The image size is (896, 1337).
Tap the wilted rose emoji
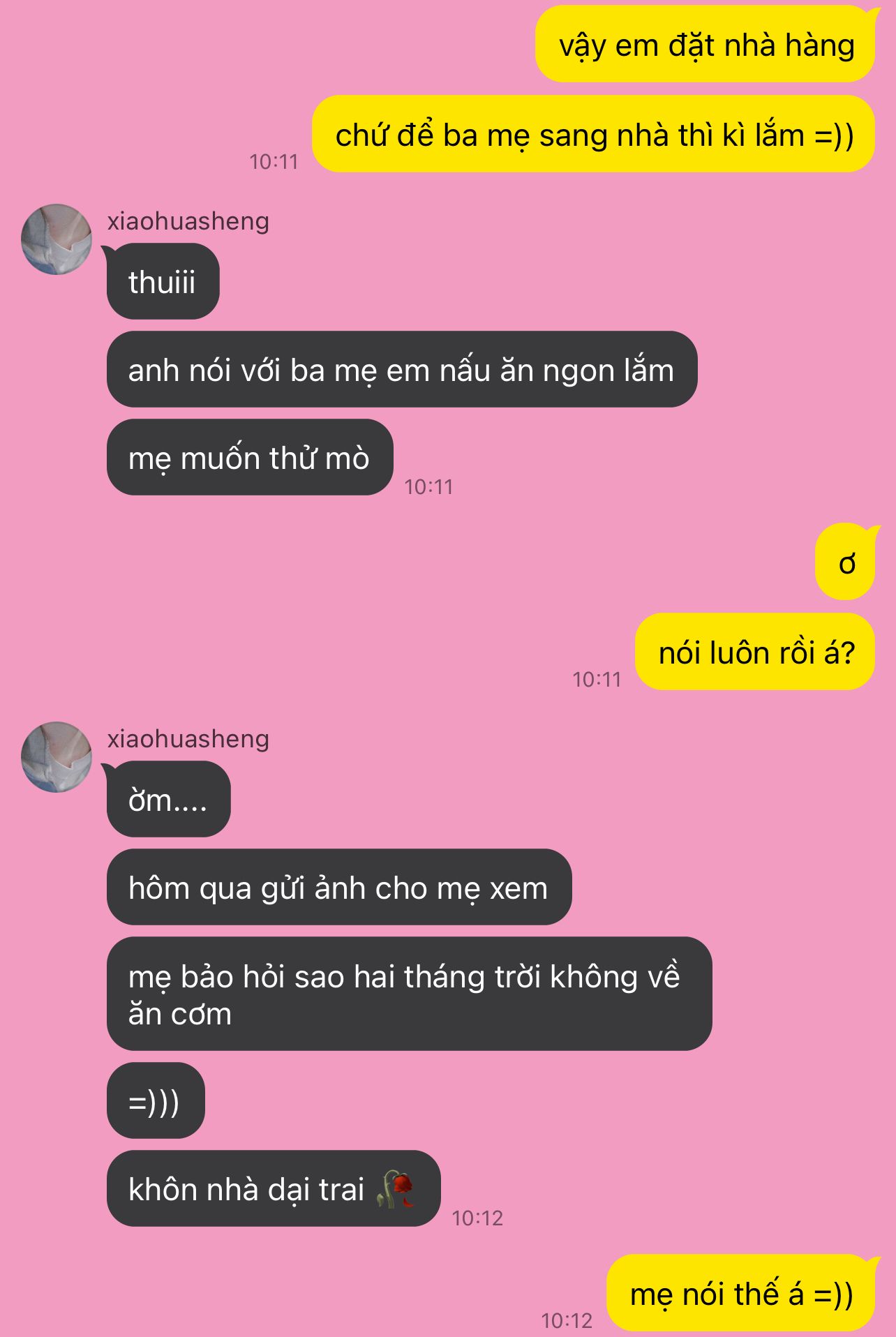[x=396, y=1189]
